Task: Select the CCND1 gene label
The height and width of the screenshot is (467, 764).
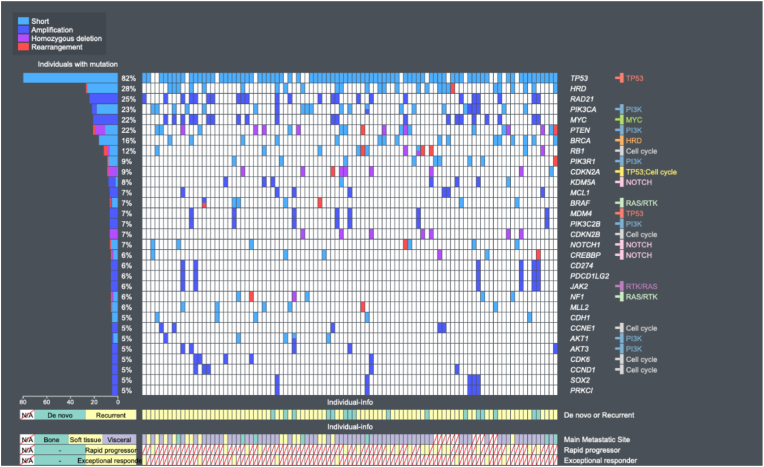Action: tap(582, 370)
